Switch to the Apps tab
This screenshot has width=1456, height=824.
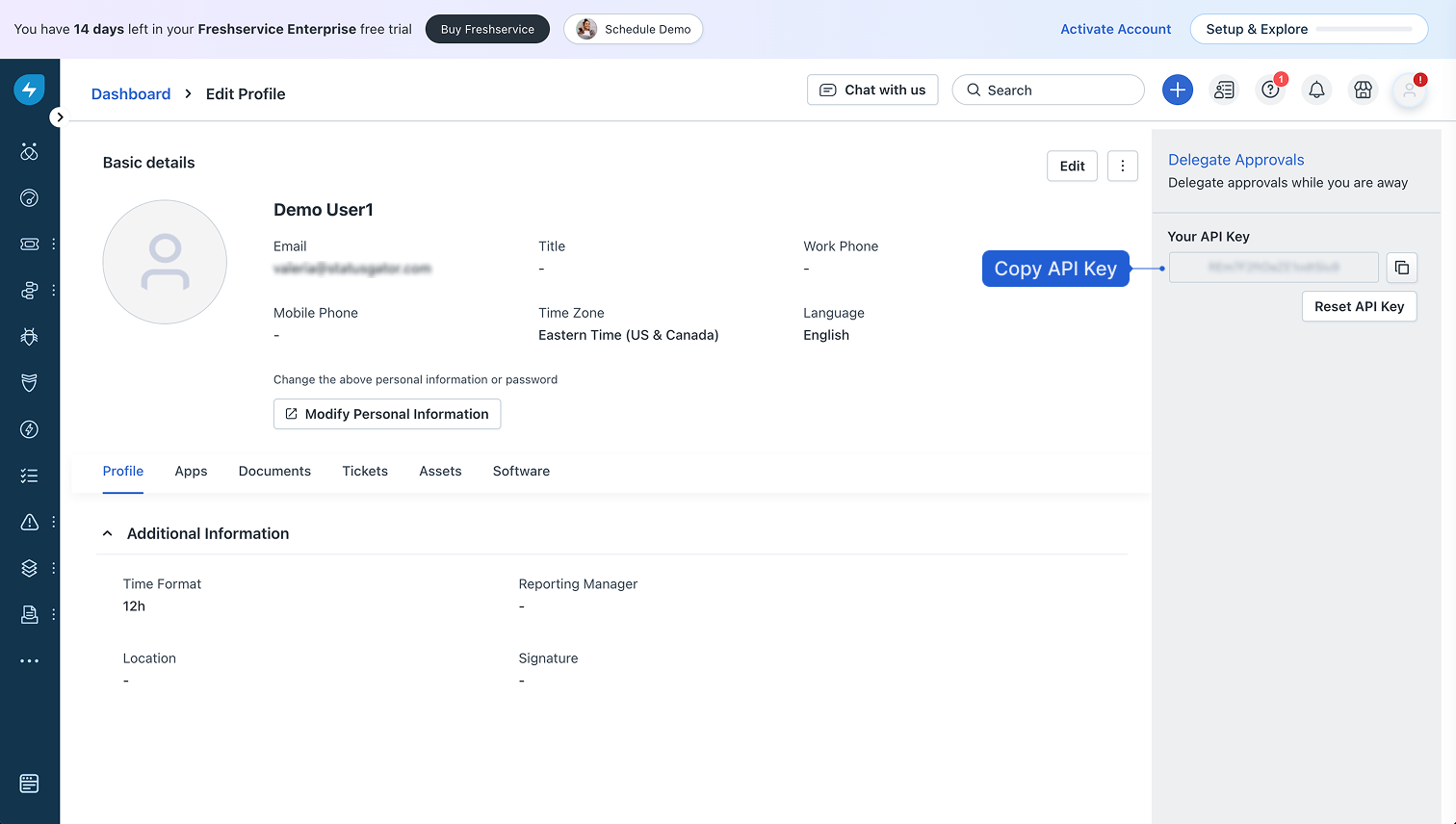coord(191,471)
